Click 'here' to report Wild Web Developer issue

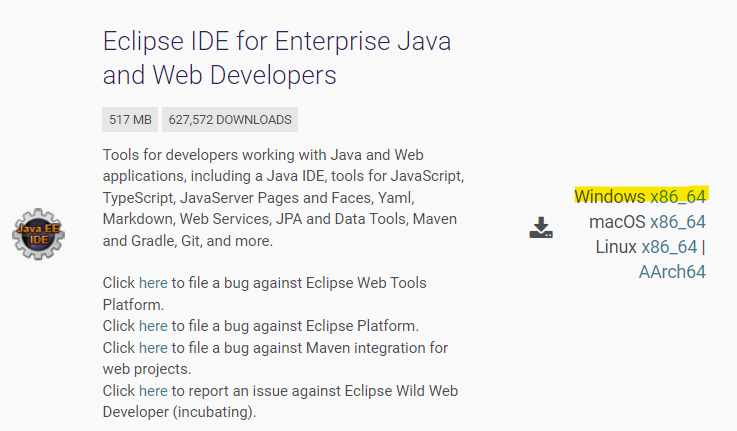point(153,391)
